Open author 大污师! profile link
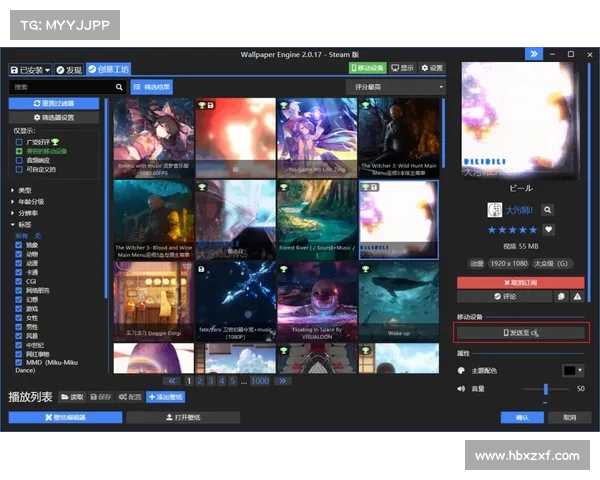This screenshot has width=600, height=480. click(519, 210)
